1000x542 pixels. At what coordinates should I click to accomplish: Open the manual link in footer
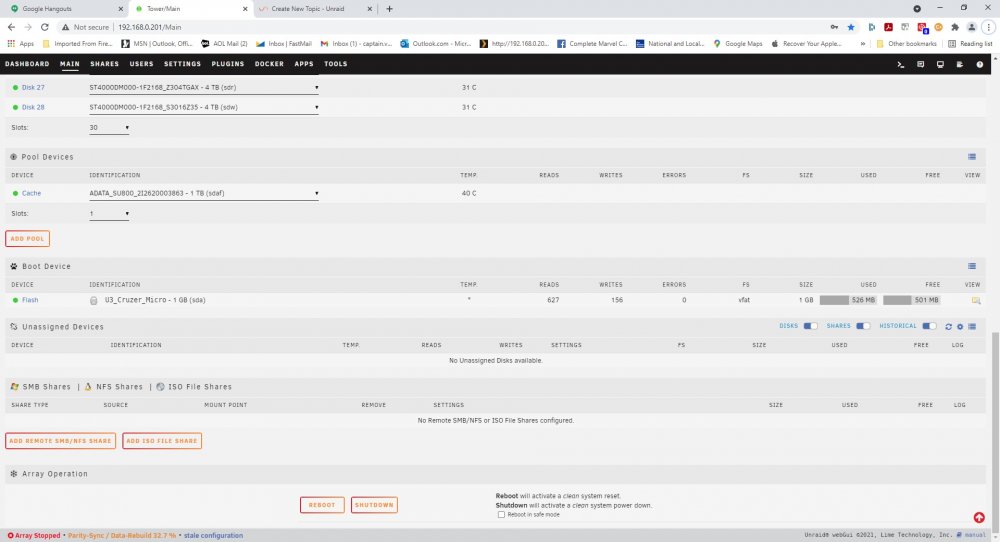(x=975, y=535)
